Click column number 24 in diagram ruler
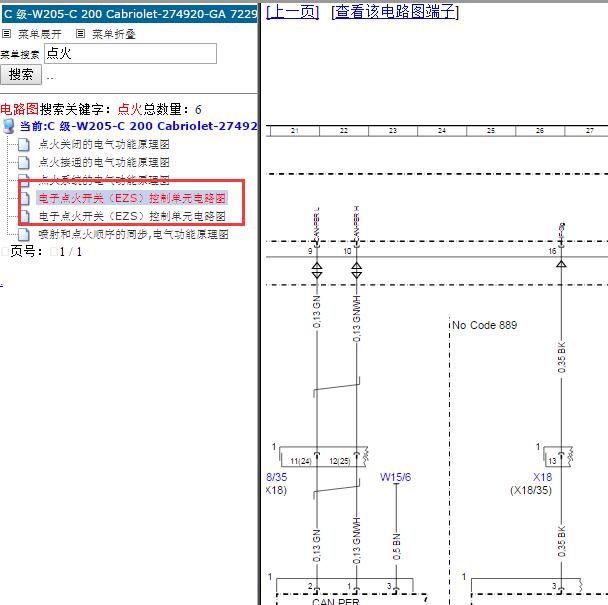The height and width of the screenshot is (605, 608). [x=442, y=131]
